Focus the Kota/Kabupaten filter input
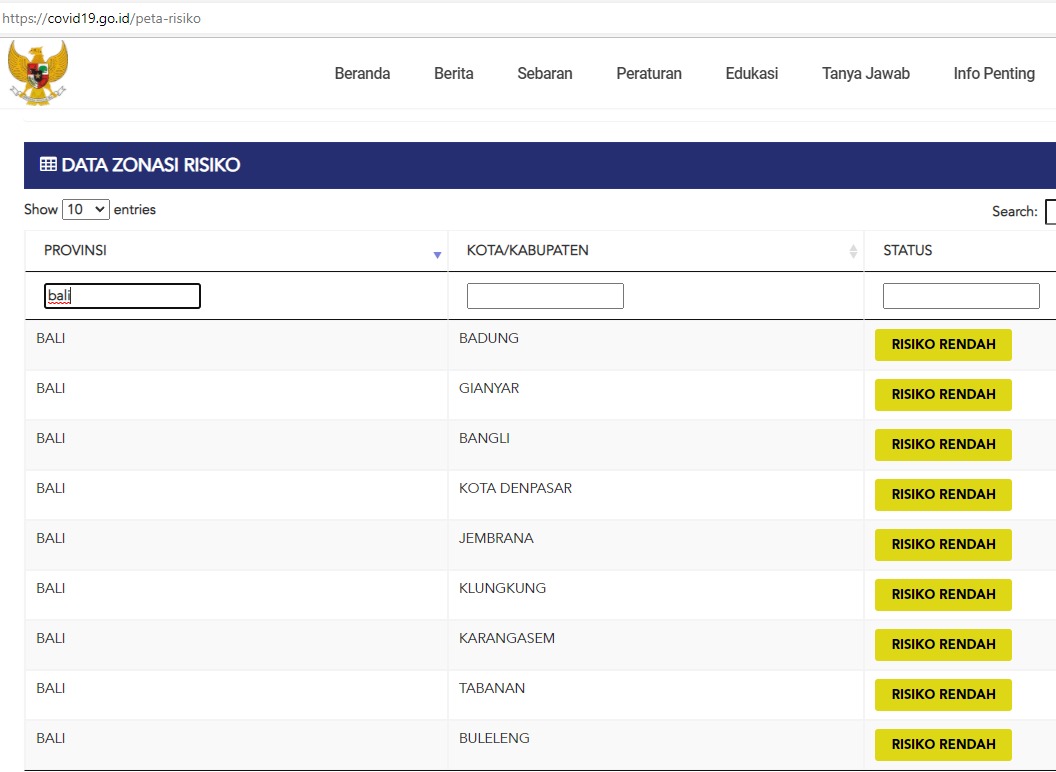This screenshot has height=772, width=1056. point(545,296)
